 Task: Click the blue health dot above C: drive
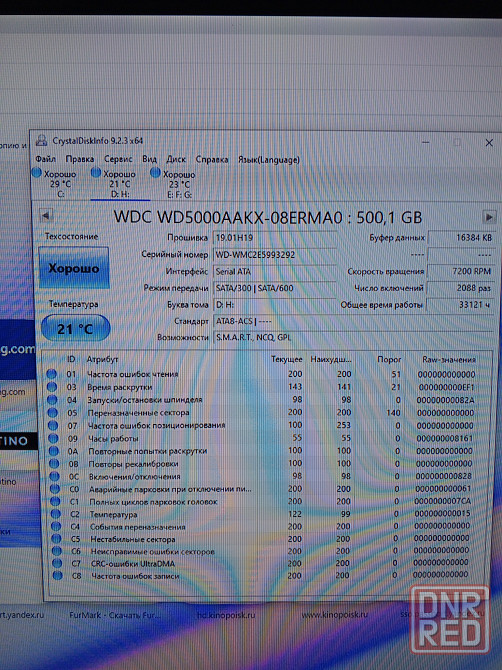[x=37, y=173]
